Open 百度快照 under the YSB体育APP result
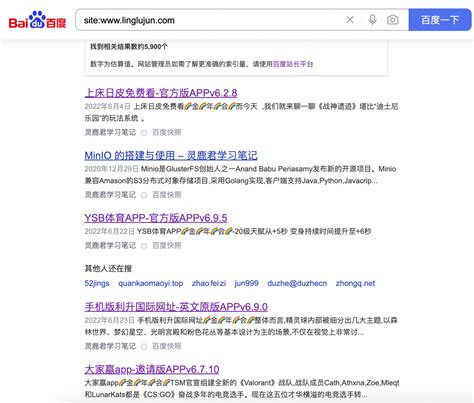This screenshot has width=474, height=403. (x=167, y=246)
